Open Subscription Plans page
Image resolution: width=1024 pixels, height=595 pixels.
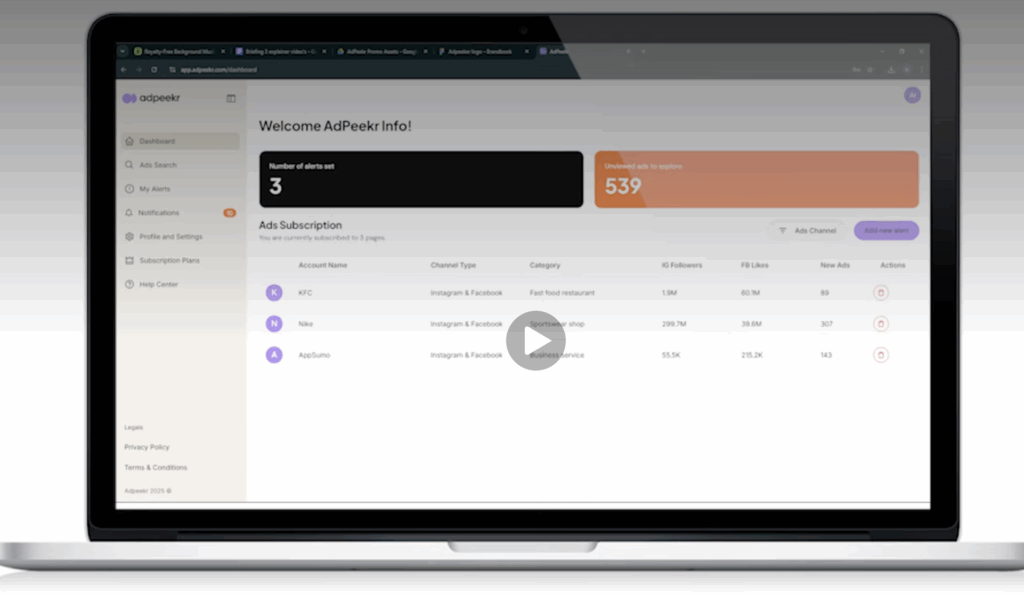180,261
